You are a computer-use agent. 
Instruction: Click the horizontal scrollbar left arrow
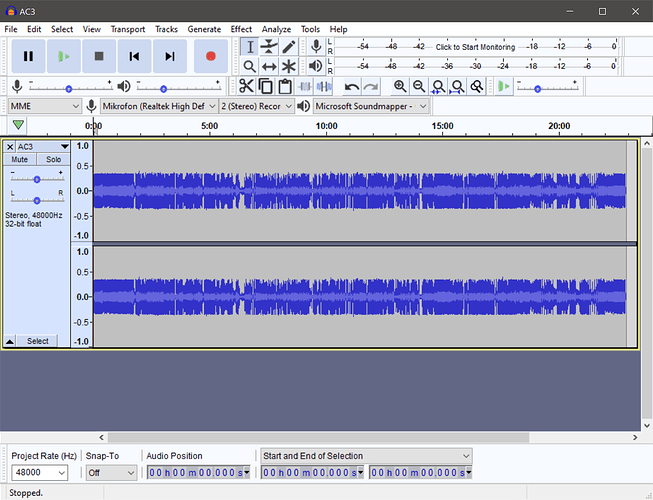[x=102, y=437]
